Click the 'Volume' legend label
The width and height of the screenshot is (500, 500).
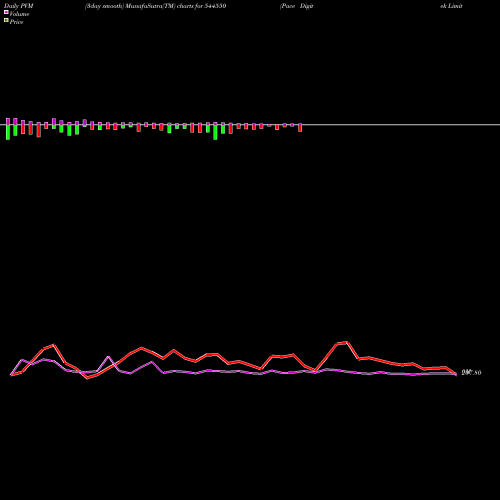[19, 14]
